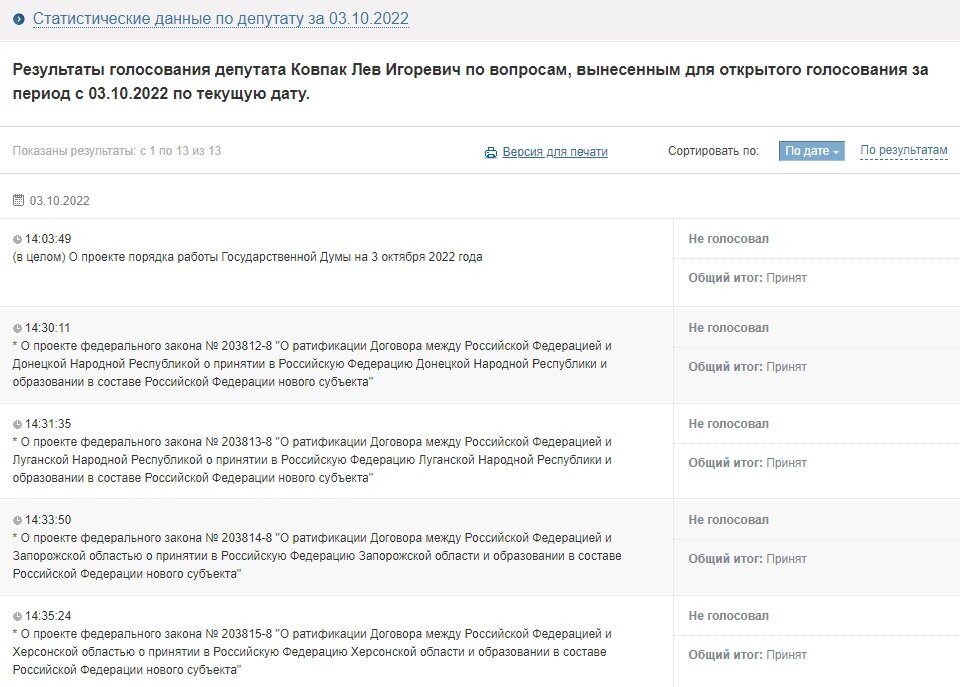This screenshot has width=960, height=687.
Task: Open Статистические данные по депутату link
Action: 220,19
